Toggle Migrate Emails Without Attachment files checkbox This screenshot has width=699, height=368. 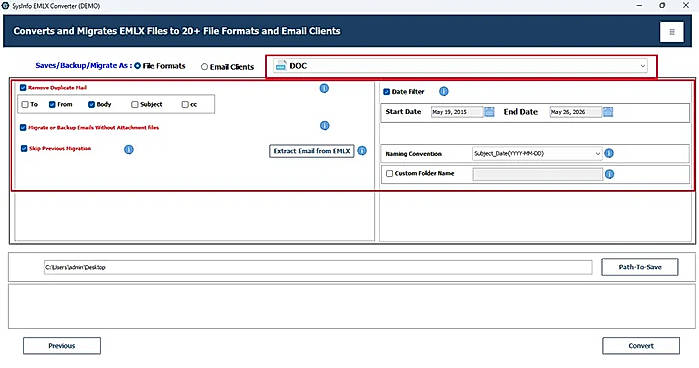coord(23,128)
